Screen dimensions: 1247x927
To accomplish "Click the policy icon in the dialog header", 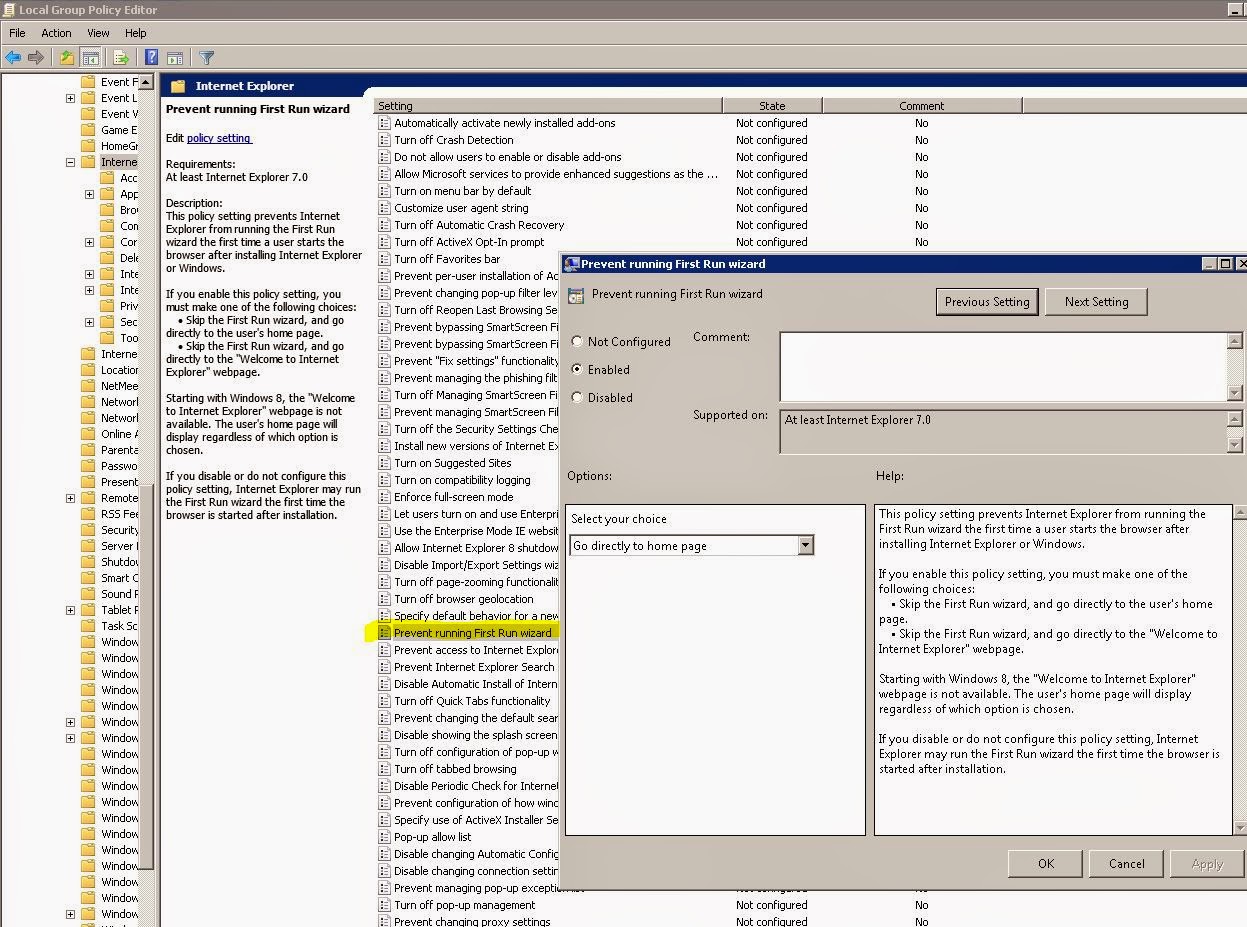I will point(575,295).
